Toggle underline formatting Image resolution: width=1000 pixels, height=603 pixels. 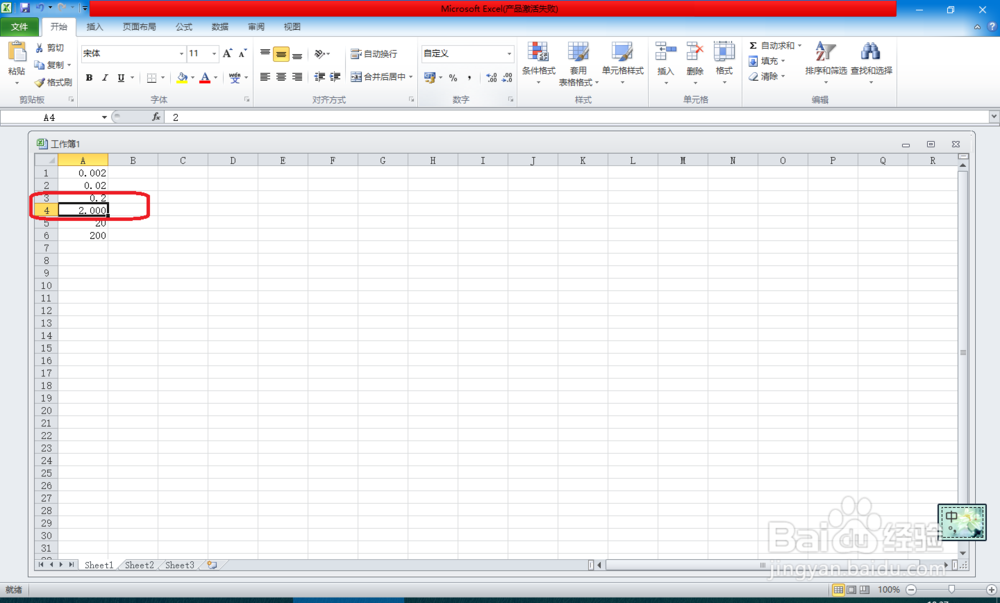click(x=121, y=78)
